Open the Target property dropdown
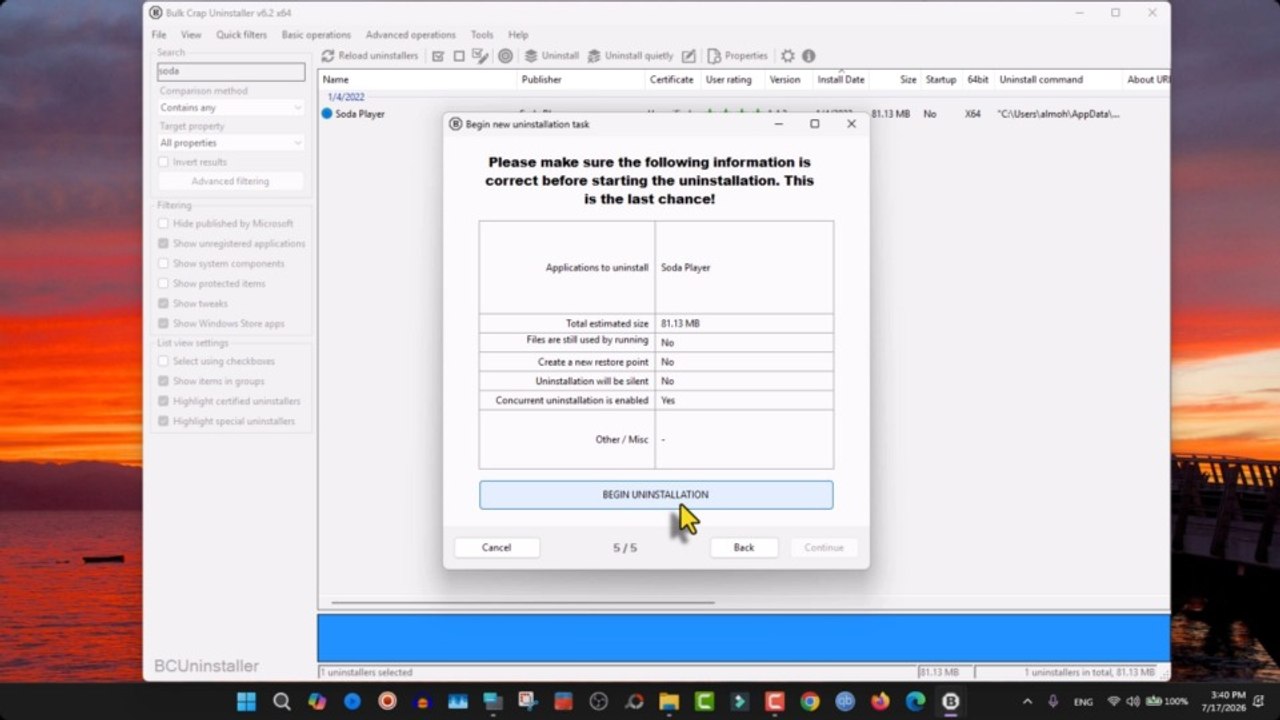This screenshot has width=1280, height=720. point(231,143)
